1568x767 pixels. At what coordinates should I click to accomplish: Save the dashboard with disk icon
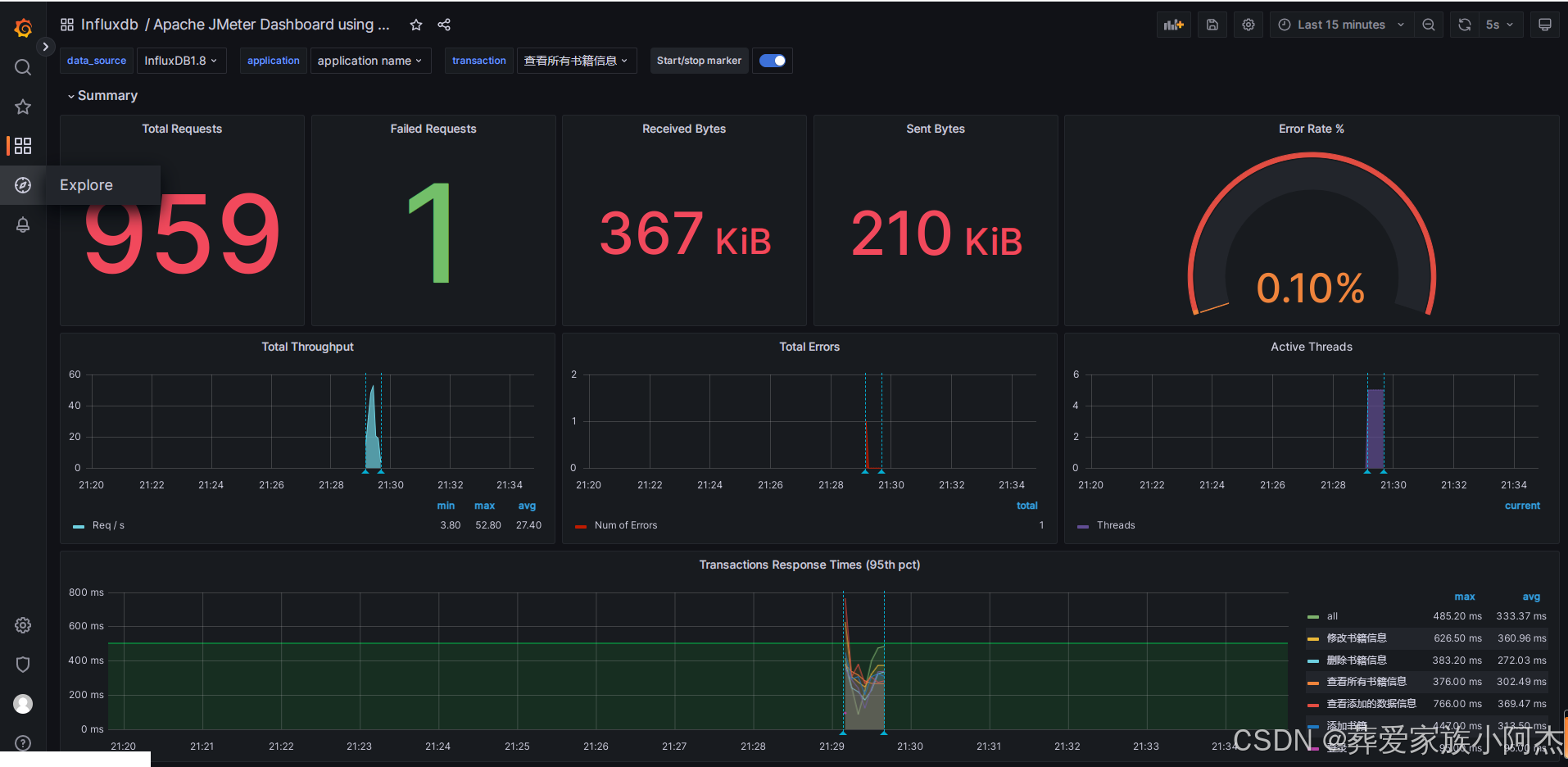point(1212,25)
